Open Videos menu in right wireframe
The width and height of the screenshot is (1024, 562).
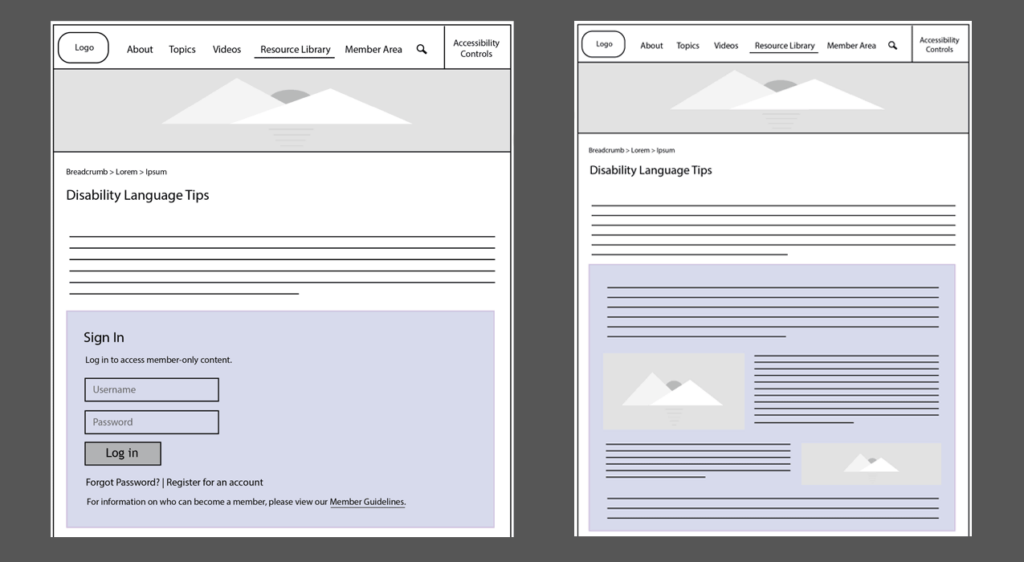726,45
